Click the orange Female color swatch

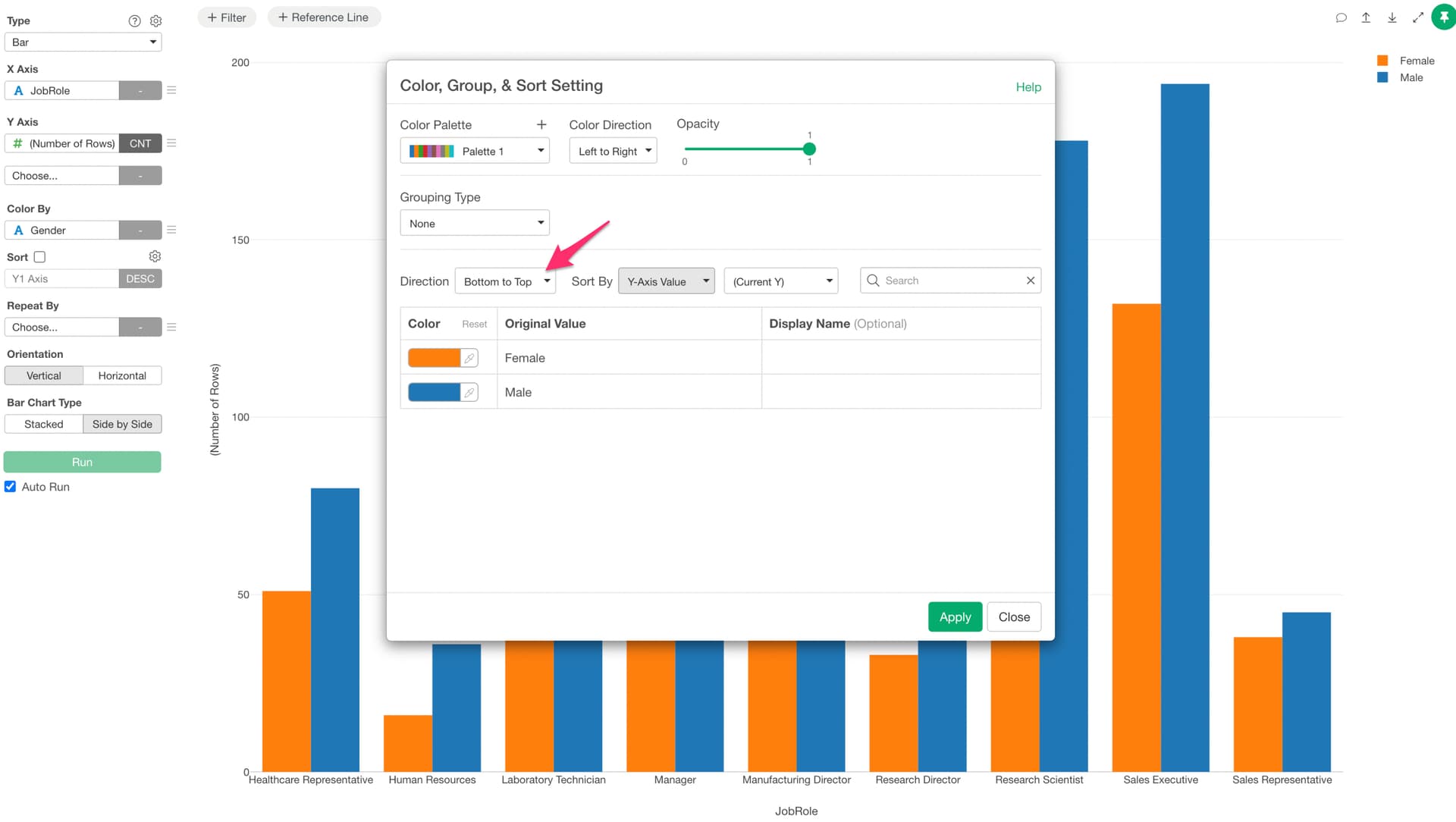pyautogui.click(x=434, y=358)
